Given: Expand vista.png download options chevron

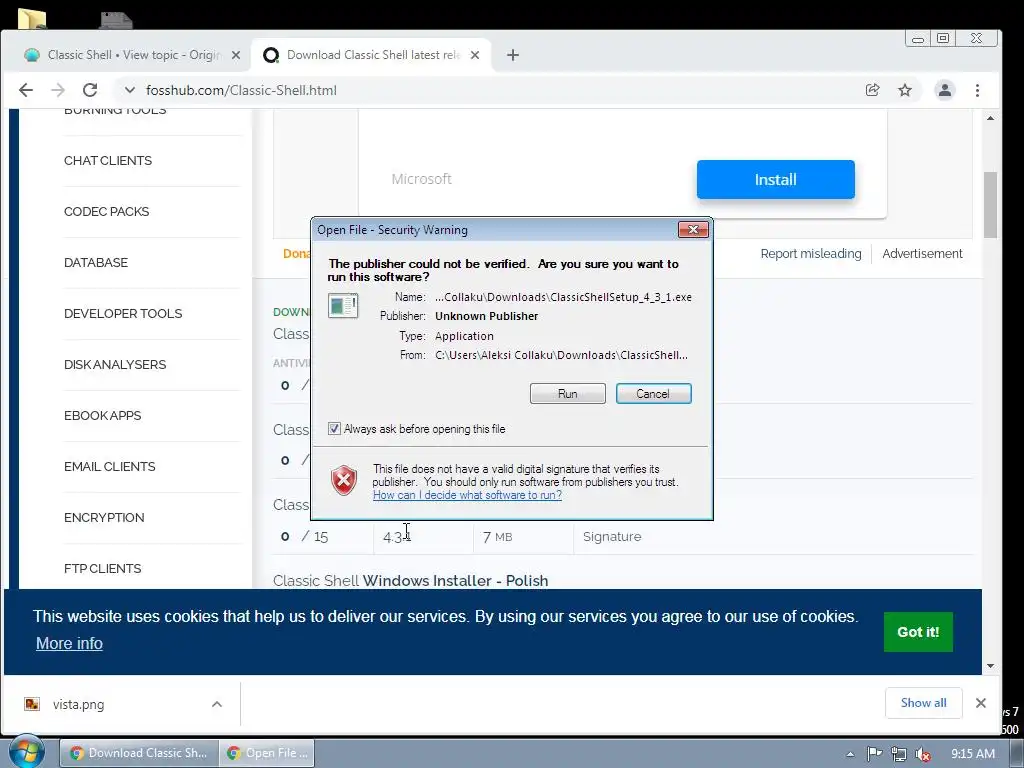Looking at the screenshot, I should (x=217, y=704).
